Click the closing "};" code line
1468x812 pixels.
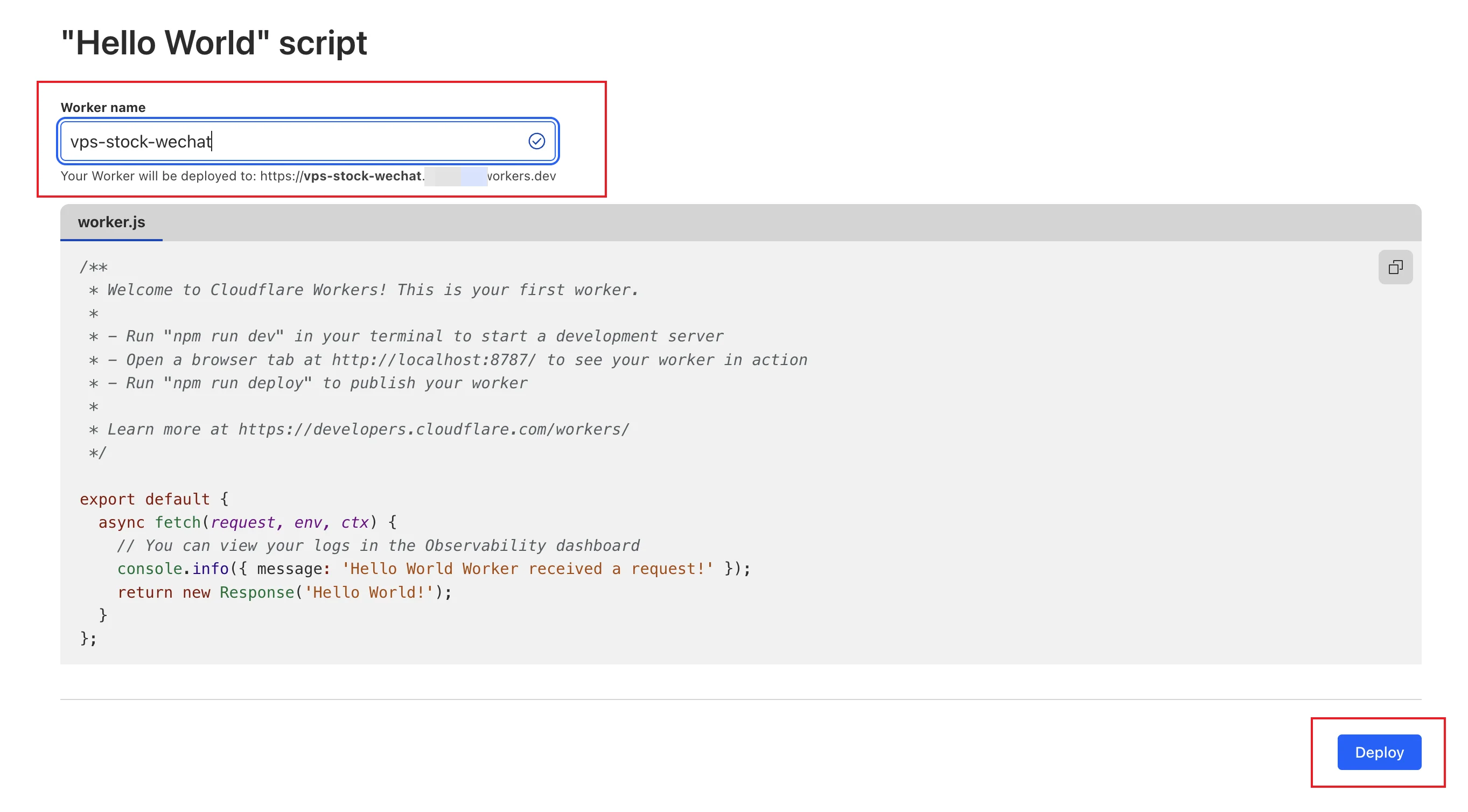click(x=88, y=638)
